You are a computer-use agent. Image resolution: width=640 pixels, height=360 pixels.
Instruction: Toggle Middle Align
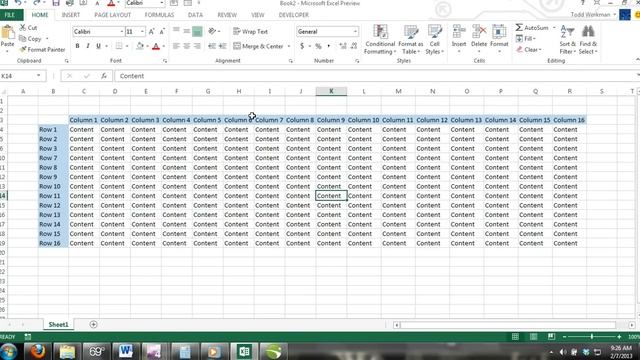coord(187,31)
